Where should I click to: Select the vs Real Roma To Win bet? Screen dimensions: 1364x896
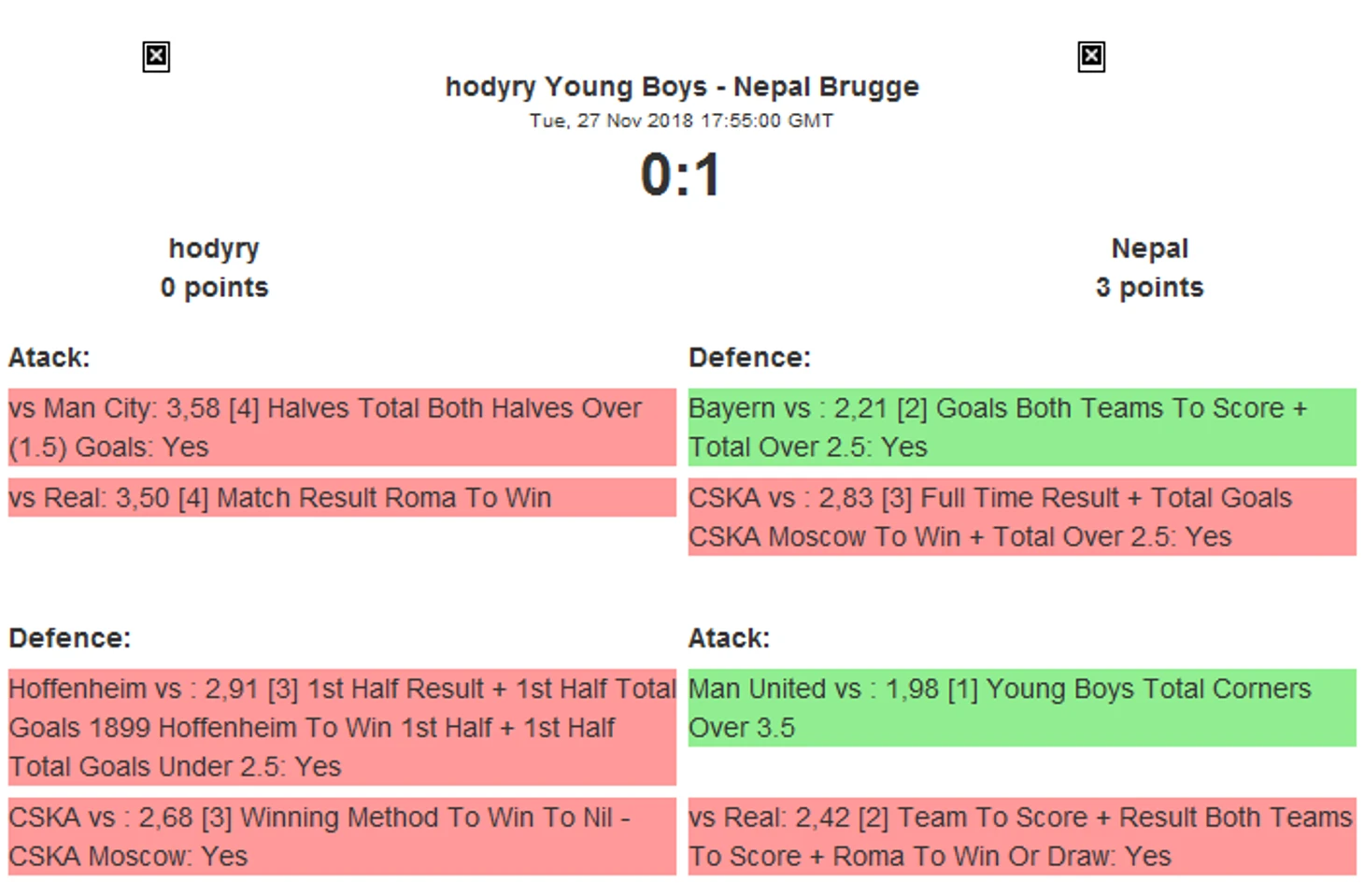pos(342,498)
